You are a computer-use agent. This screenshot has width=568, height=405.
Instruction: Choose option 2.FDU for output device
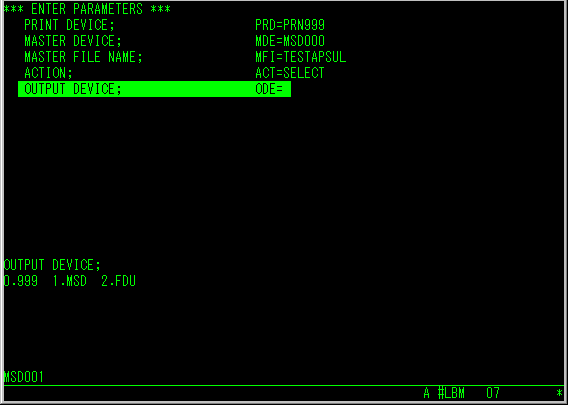(118, 281)
